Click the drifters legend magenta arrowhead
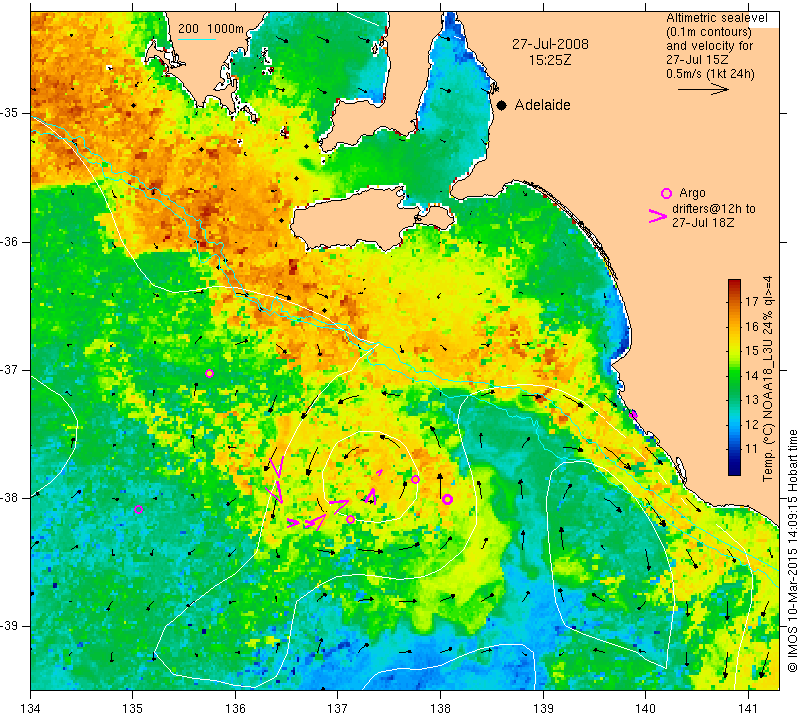The width and height of the screenshot is (800, 720). [658, 216]
